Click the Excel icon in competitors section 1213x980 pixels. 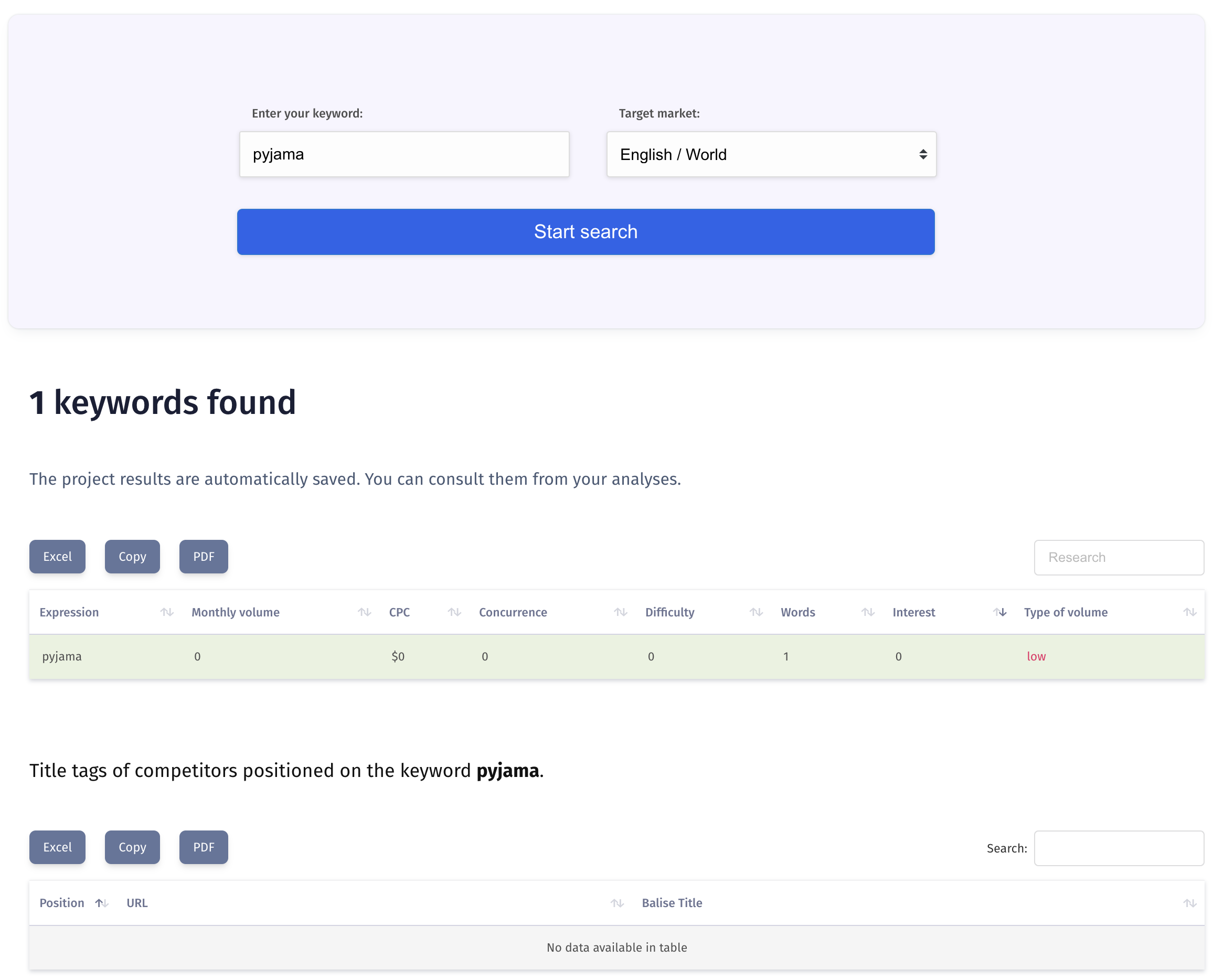click(x=57, y=847)
